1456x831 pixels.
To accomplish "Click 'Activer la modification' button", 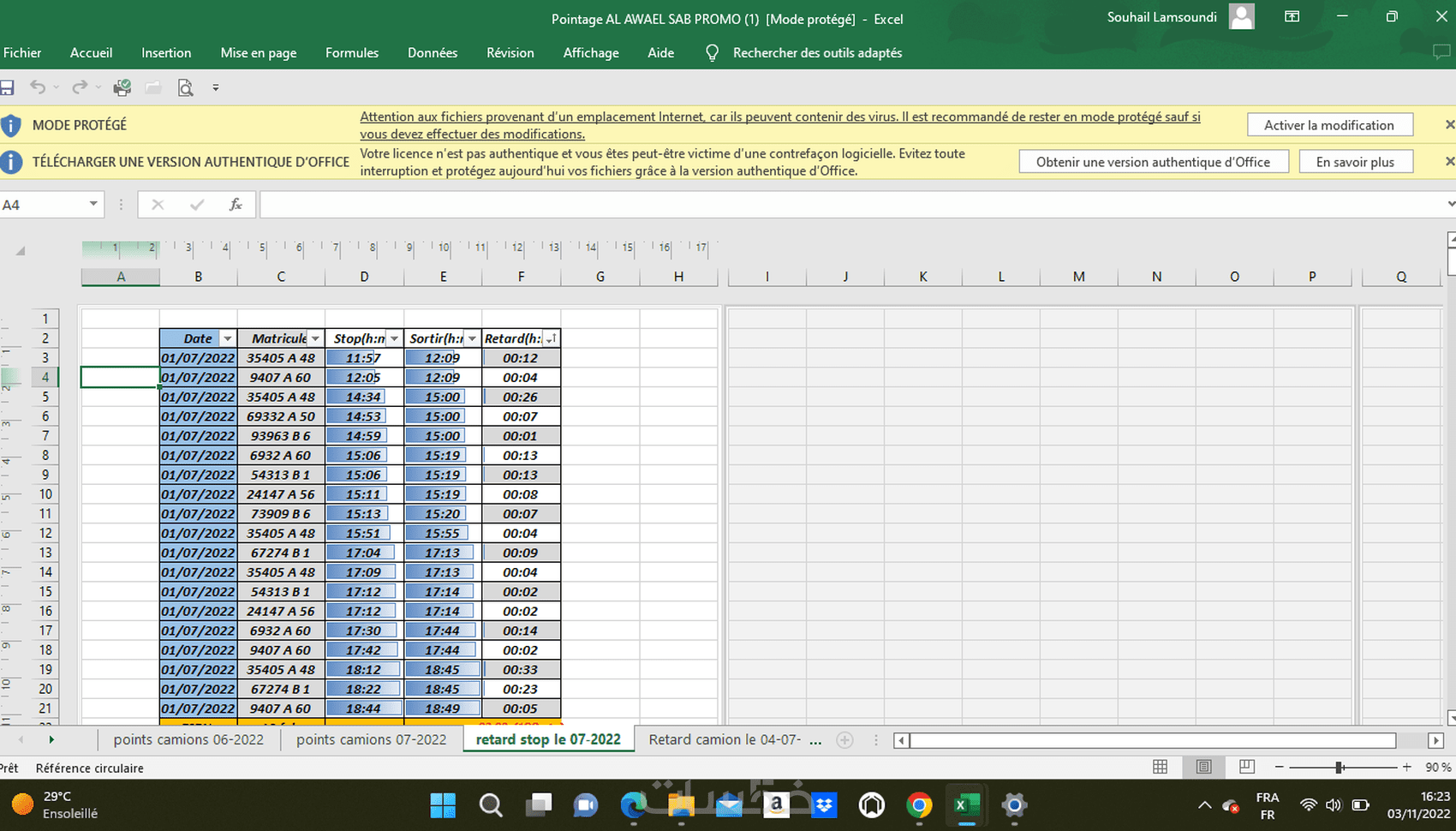I will [1328, 125].
